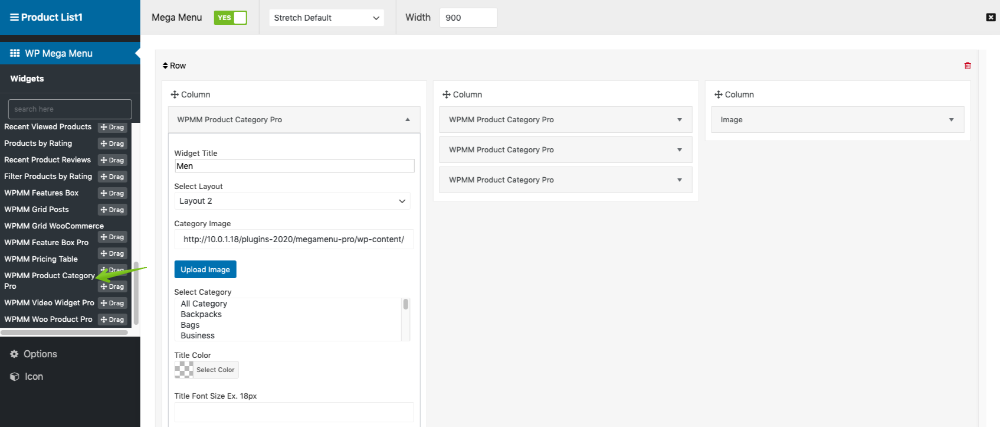Screen dimensions: 1000x427
Task: Select Backpacks in category list
Action: 201,314
